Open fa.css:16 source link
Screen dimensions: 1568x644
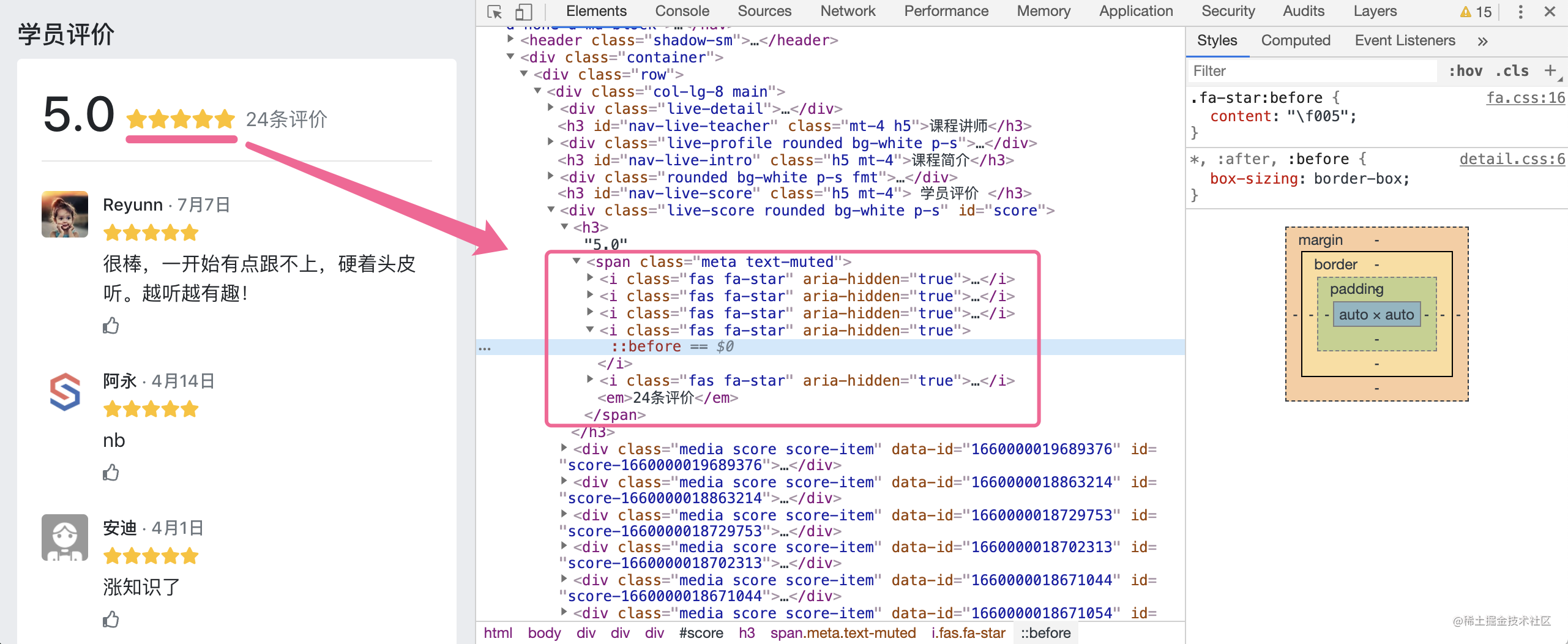coord(1526,98)
